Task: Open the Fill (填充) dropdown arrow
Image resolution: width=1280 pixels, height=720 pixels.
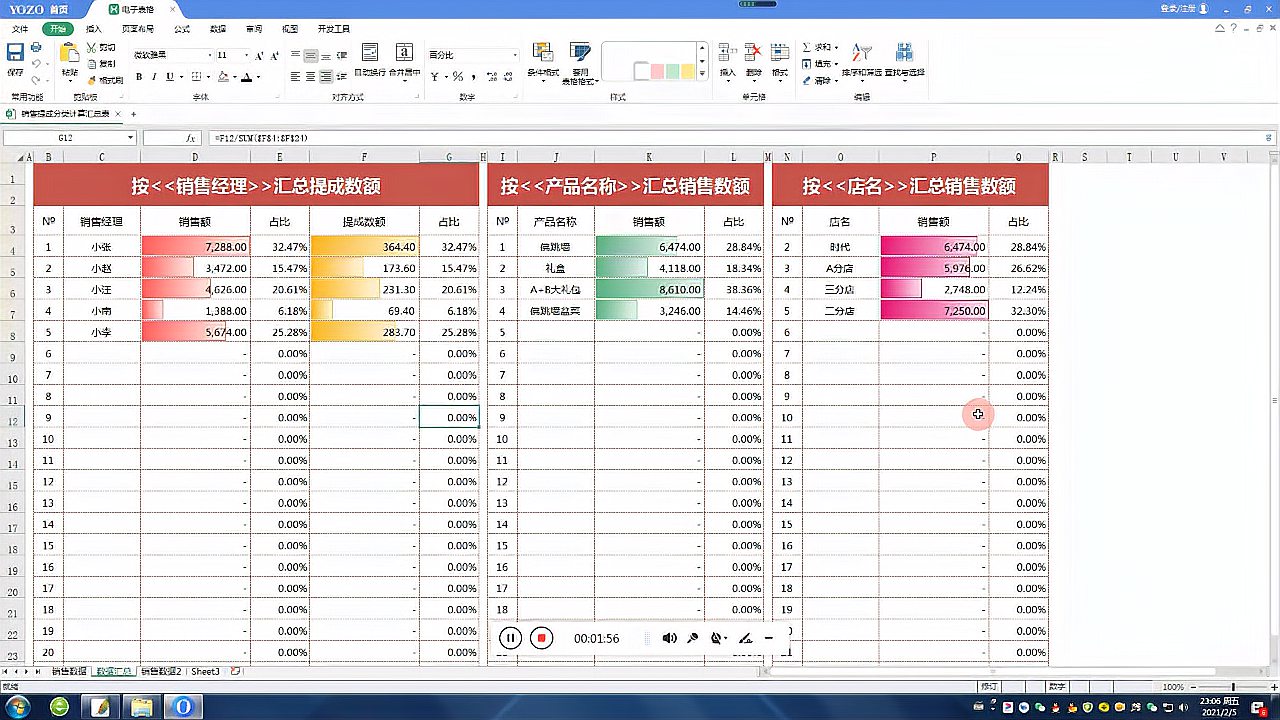Action: tap(836, 63)
